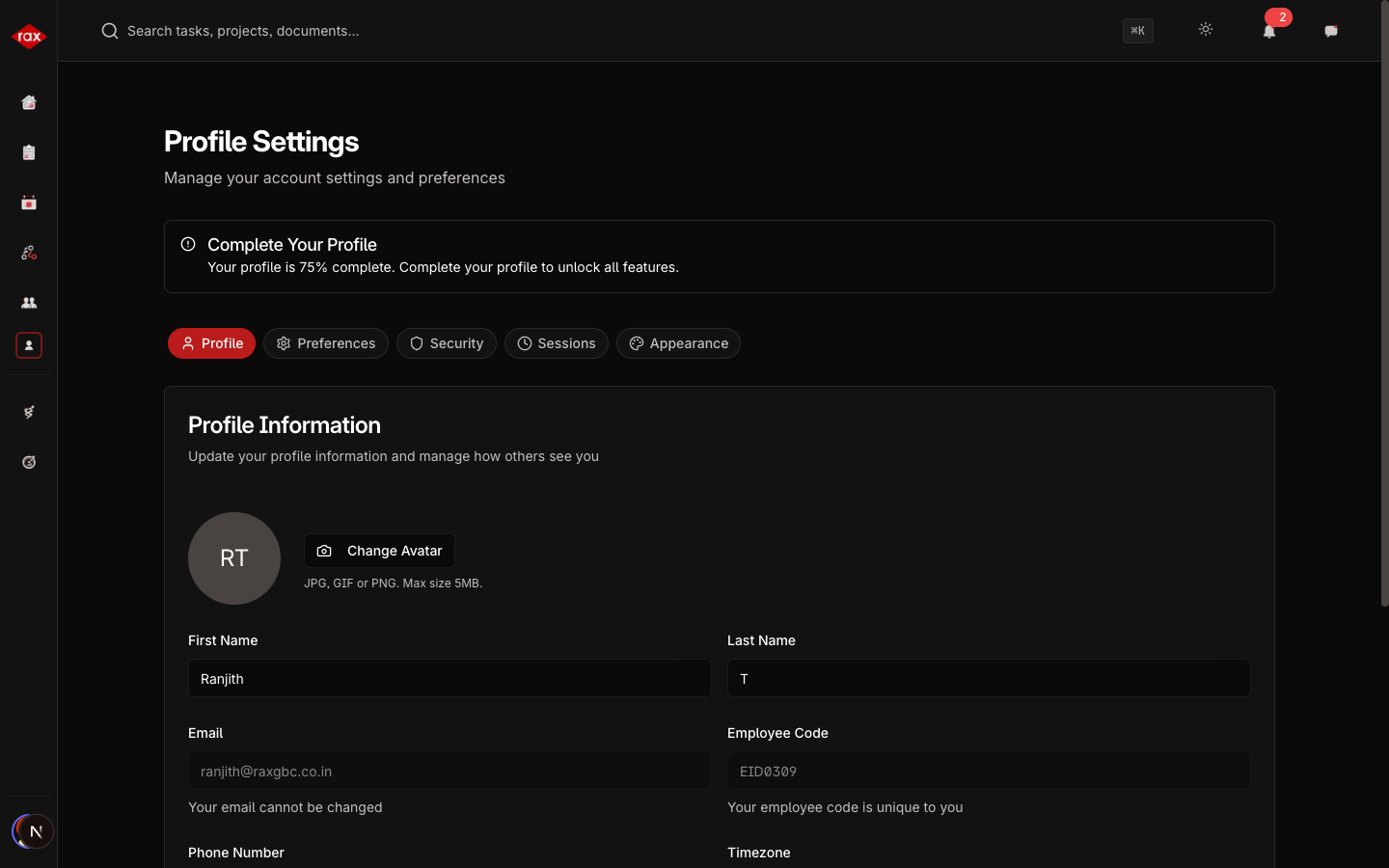The width and height of the screenshot is (1389, 868).
Task: Open the Appearance tab
Action: (x=678, y=343)
